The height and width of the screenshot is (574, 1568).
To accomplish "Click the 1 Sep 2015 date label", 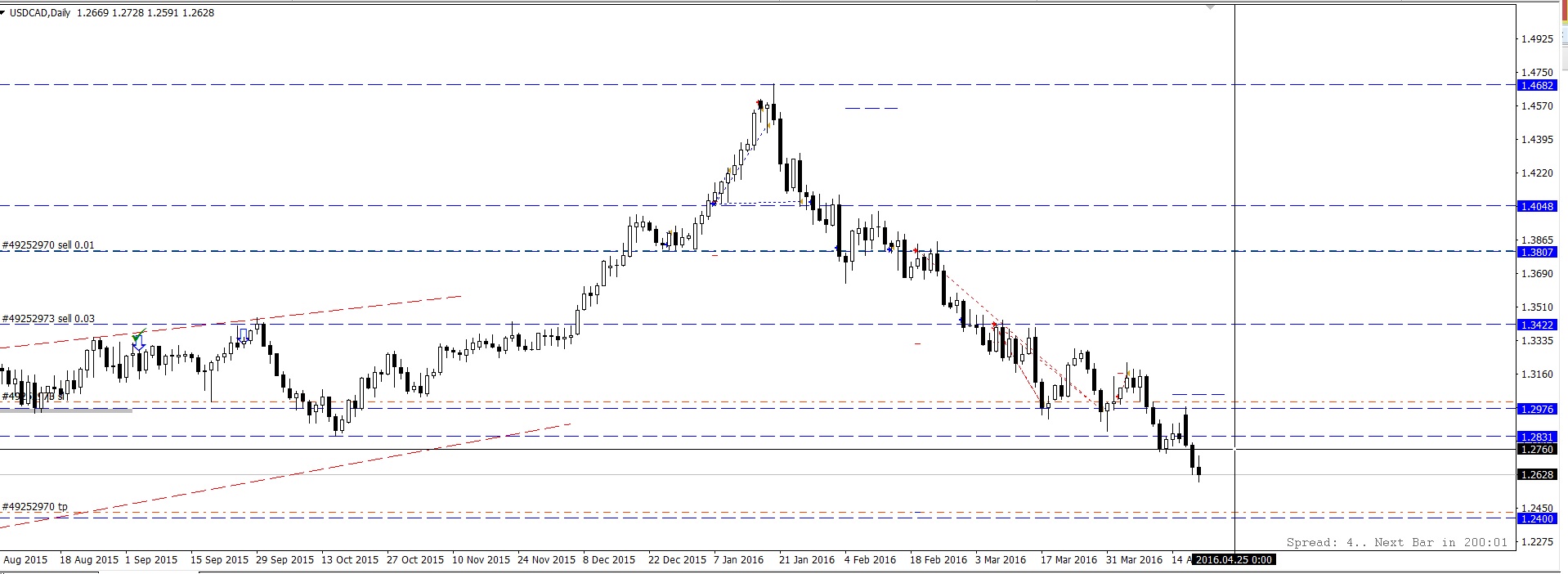I will point(151,560).
